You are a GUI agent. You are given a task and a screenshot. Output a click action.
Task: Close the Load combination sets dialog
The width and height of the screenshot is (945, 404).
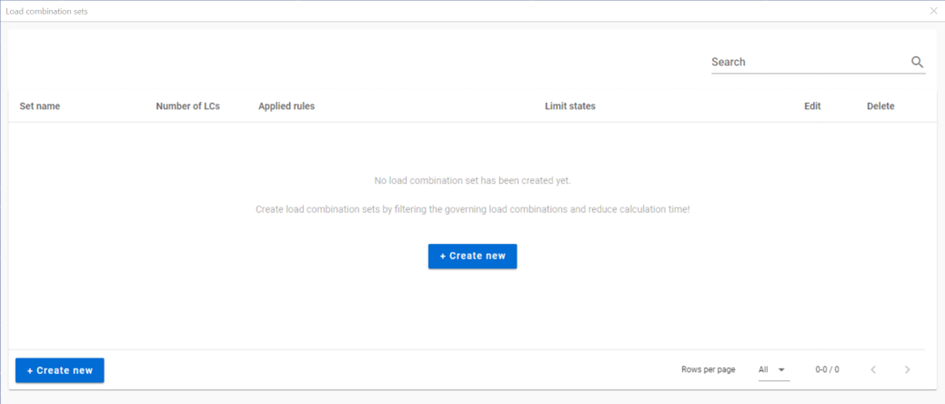click(934, 11)
